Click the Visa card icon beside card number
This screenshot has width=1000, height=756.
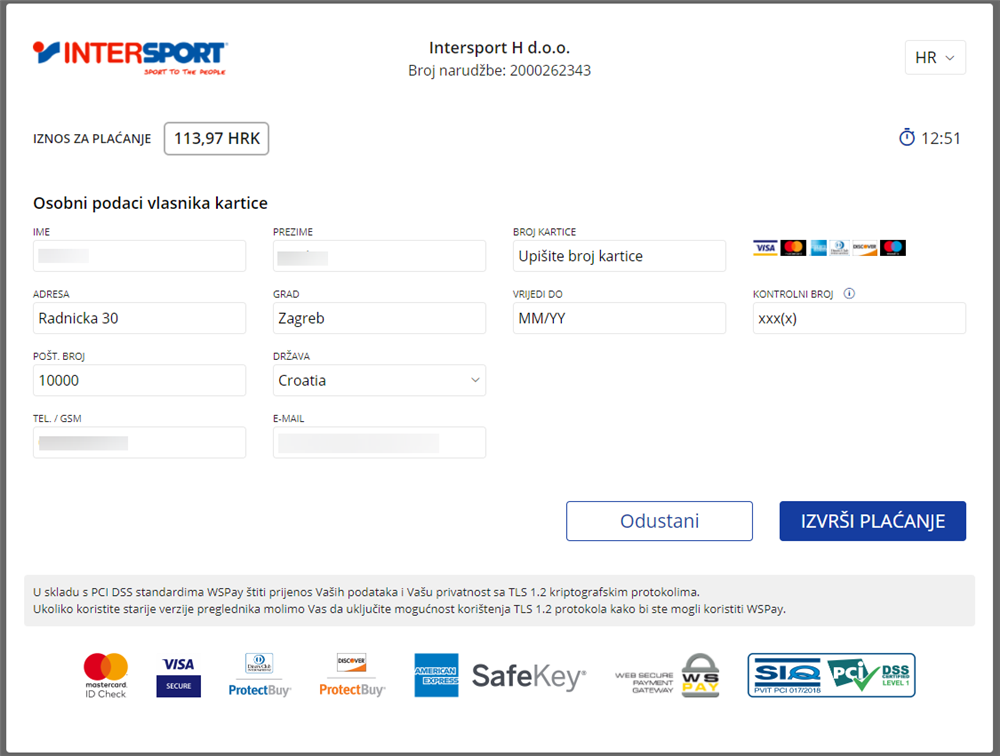click(765, 248)
